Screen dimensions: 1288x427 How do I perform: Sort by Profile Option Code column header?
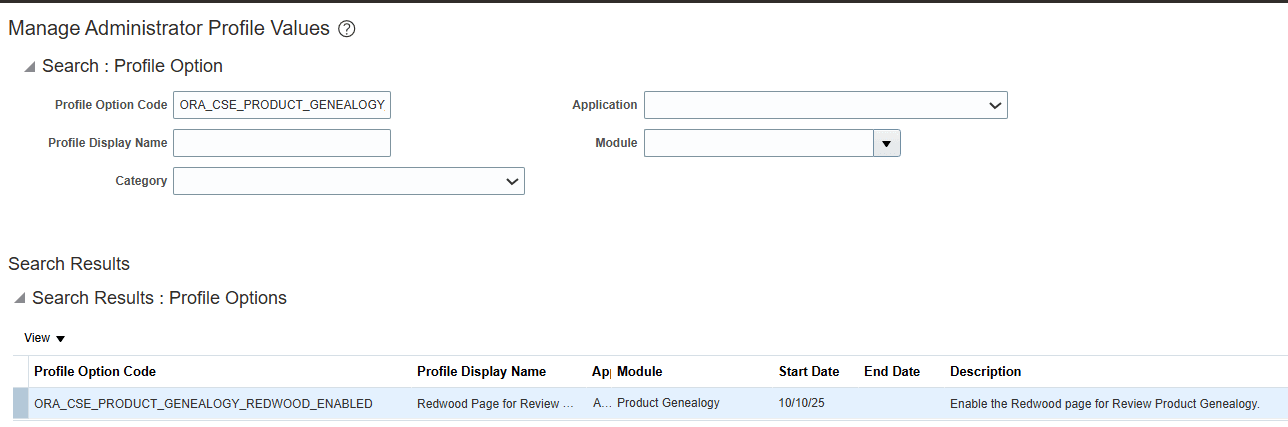(x=95, y=371)
